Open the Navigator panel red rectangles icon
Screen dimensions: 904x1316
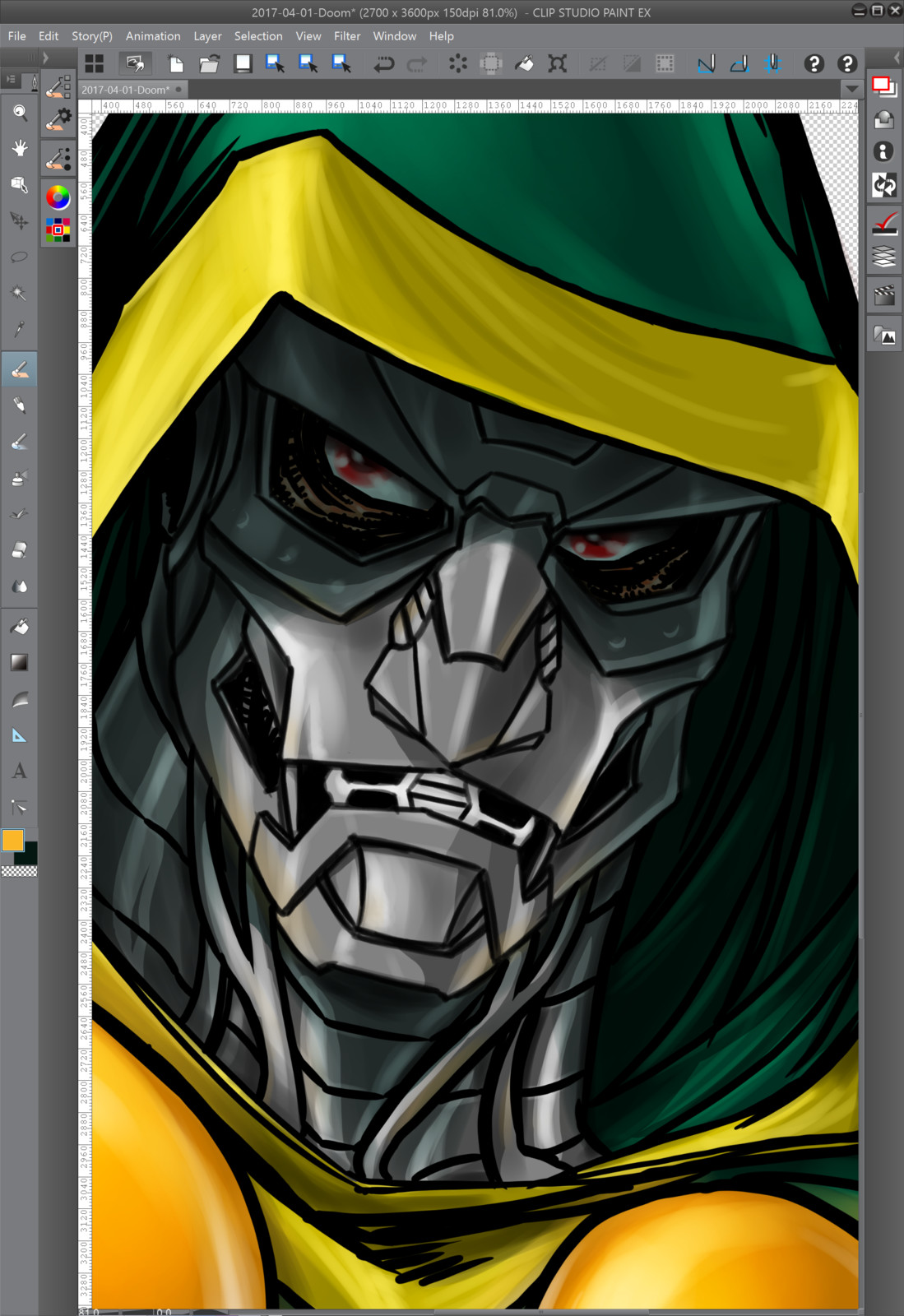click(x=884, y=86)
